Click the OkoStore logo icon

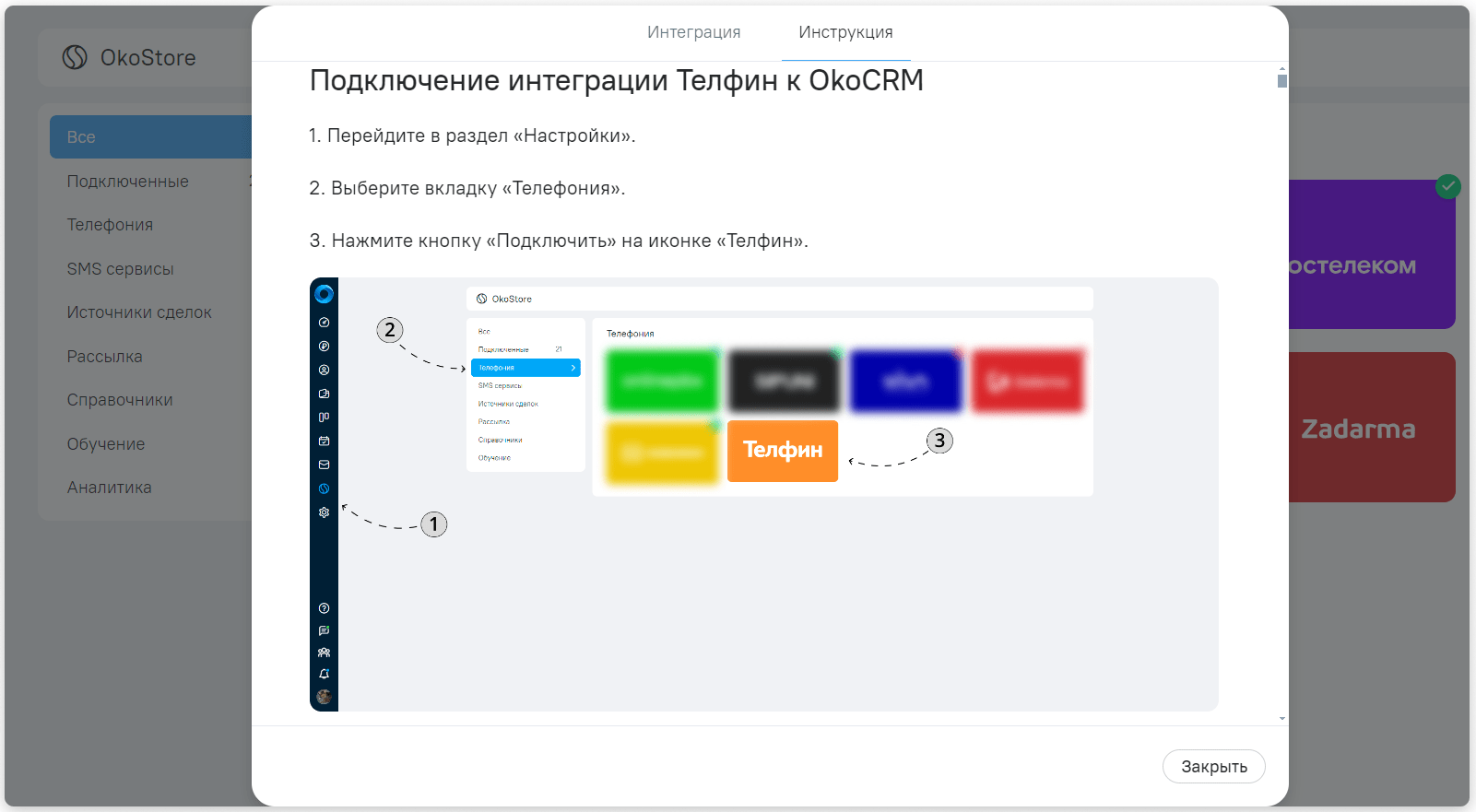[75, 57]
